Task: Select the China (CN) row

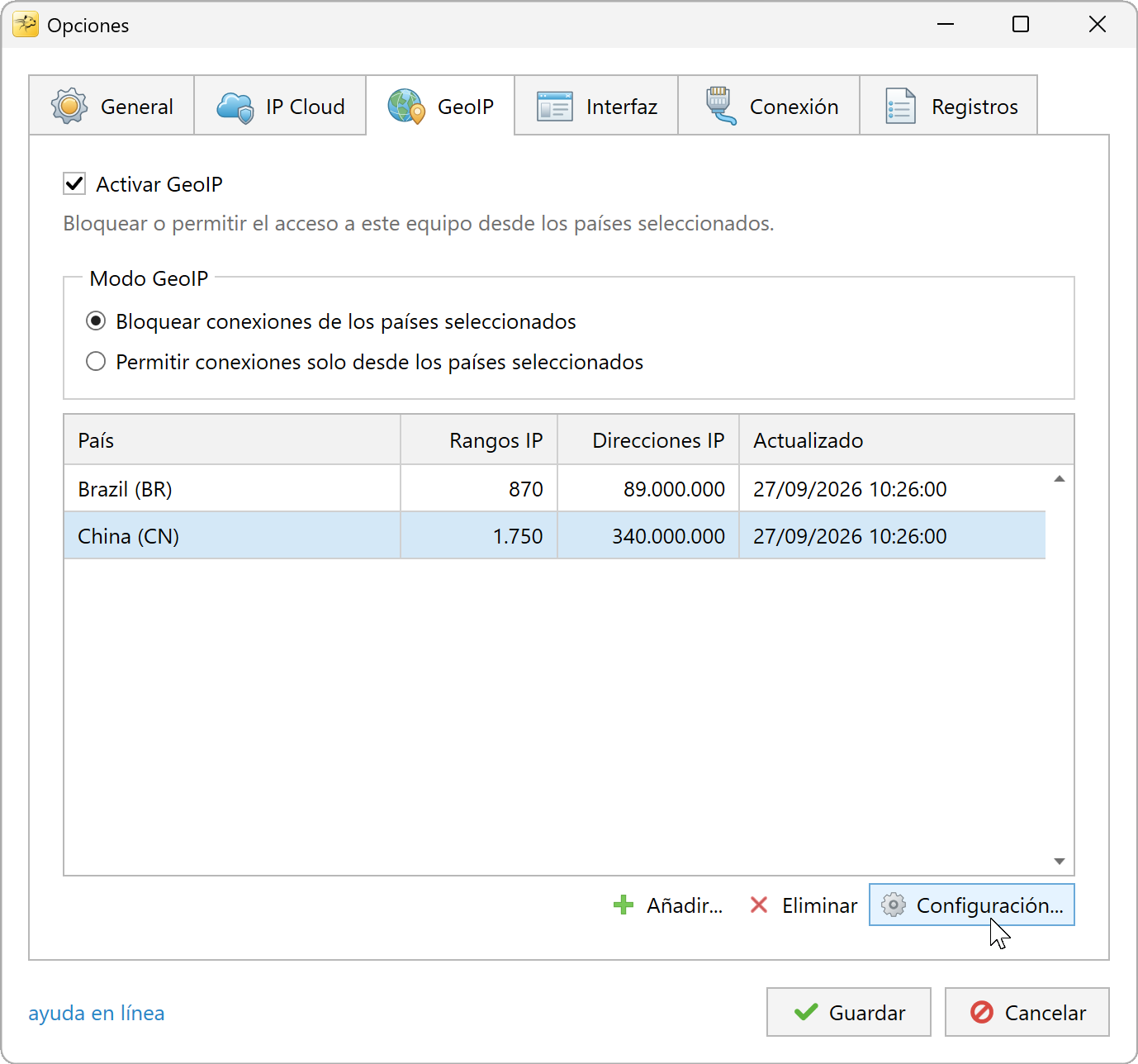Action: point(555,536)
